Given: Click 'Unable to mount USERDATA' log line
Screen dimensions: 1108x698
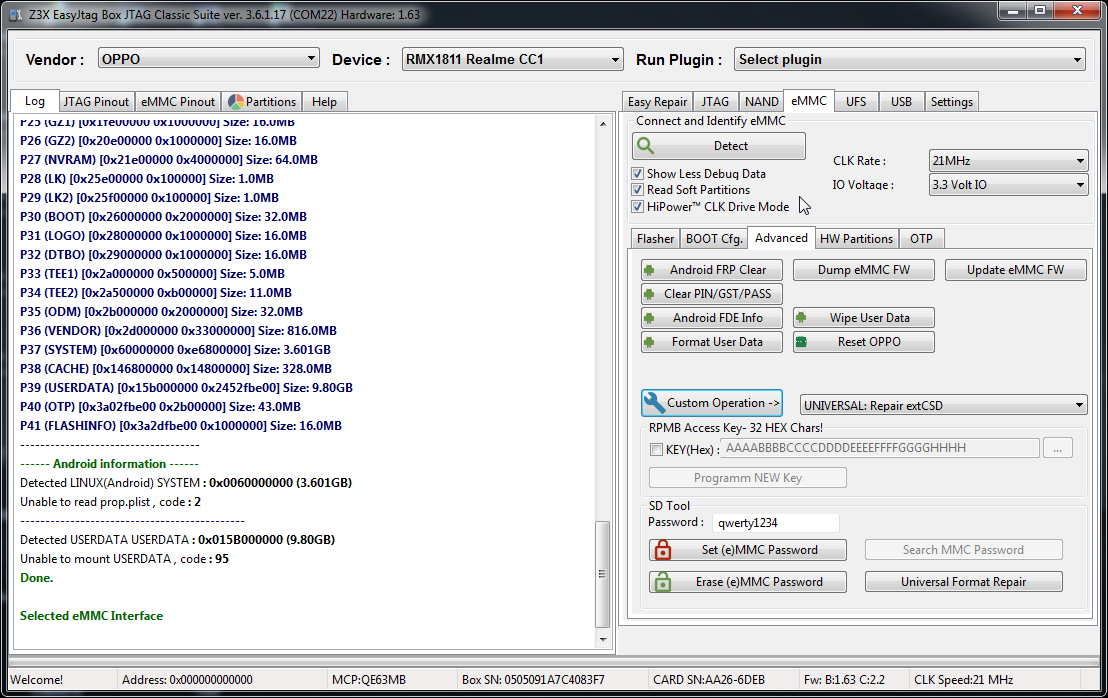Looking at the screenshot, I should (124, 559).
